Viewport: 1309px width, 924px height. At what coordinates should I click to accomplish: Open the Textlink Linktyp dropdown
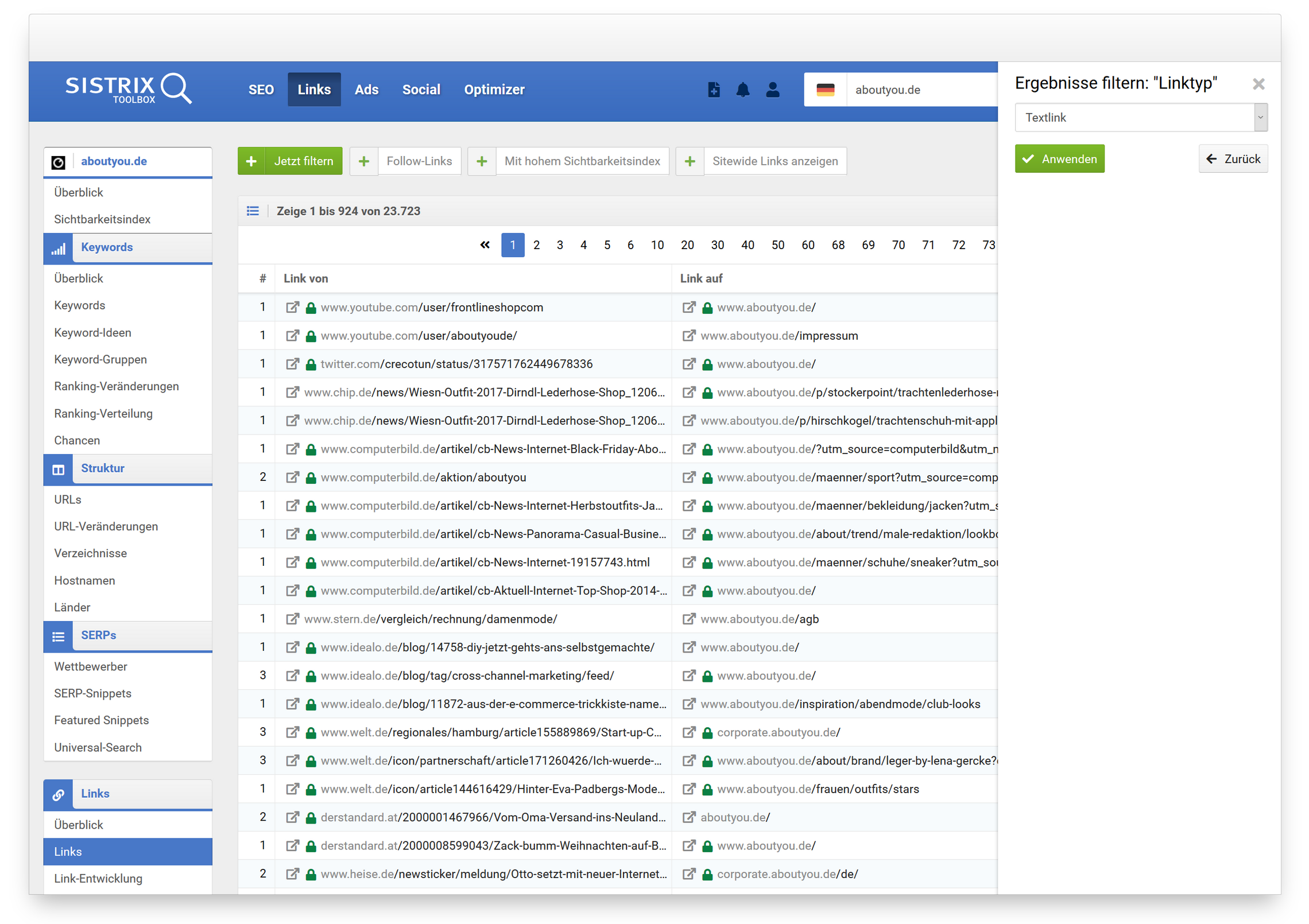1140,117
